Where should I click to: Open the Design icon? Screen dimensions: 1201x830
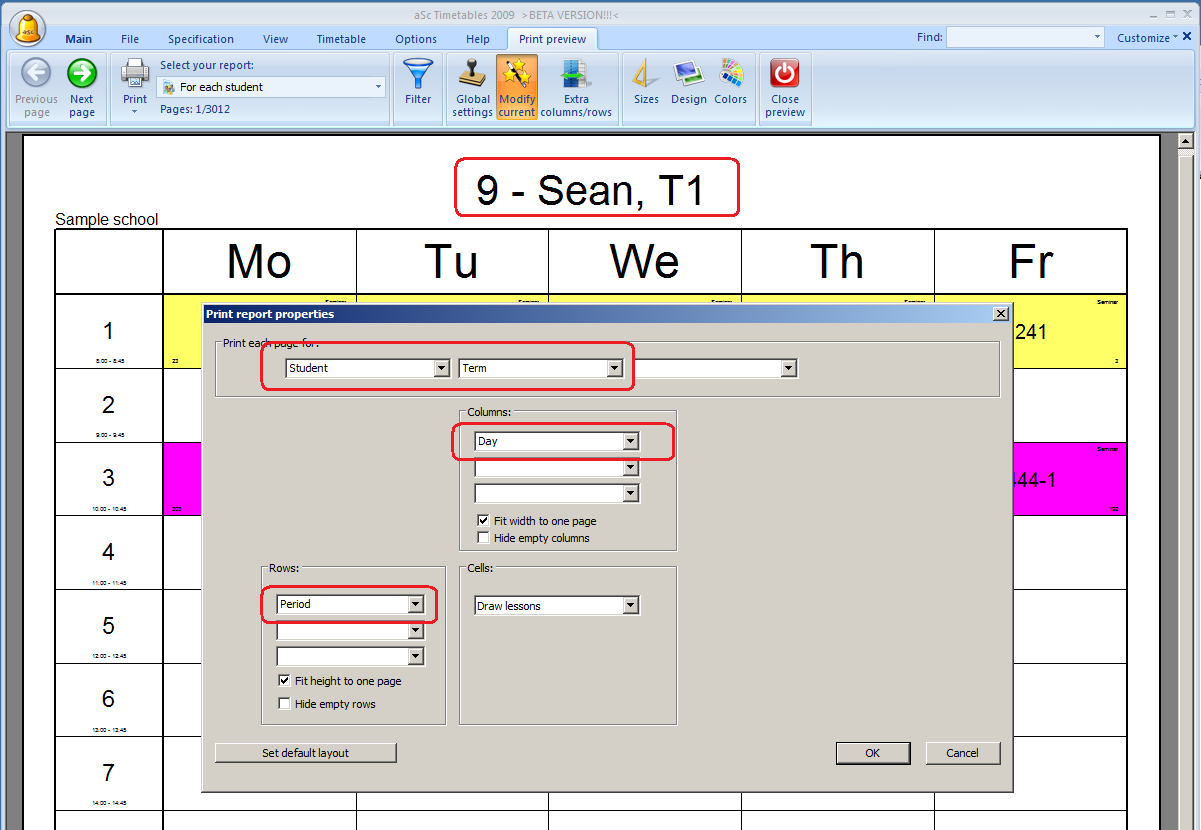point(689,74)
